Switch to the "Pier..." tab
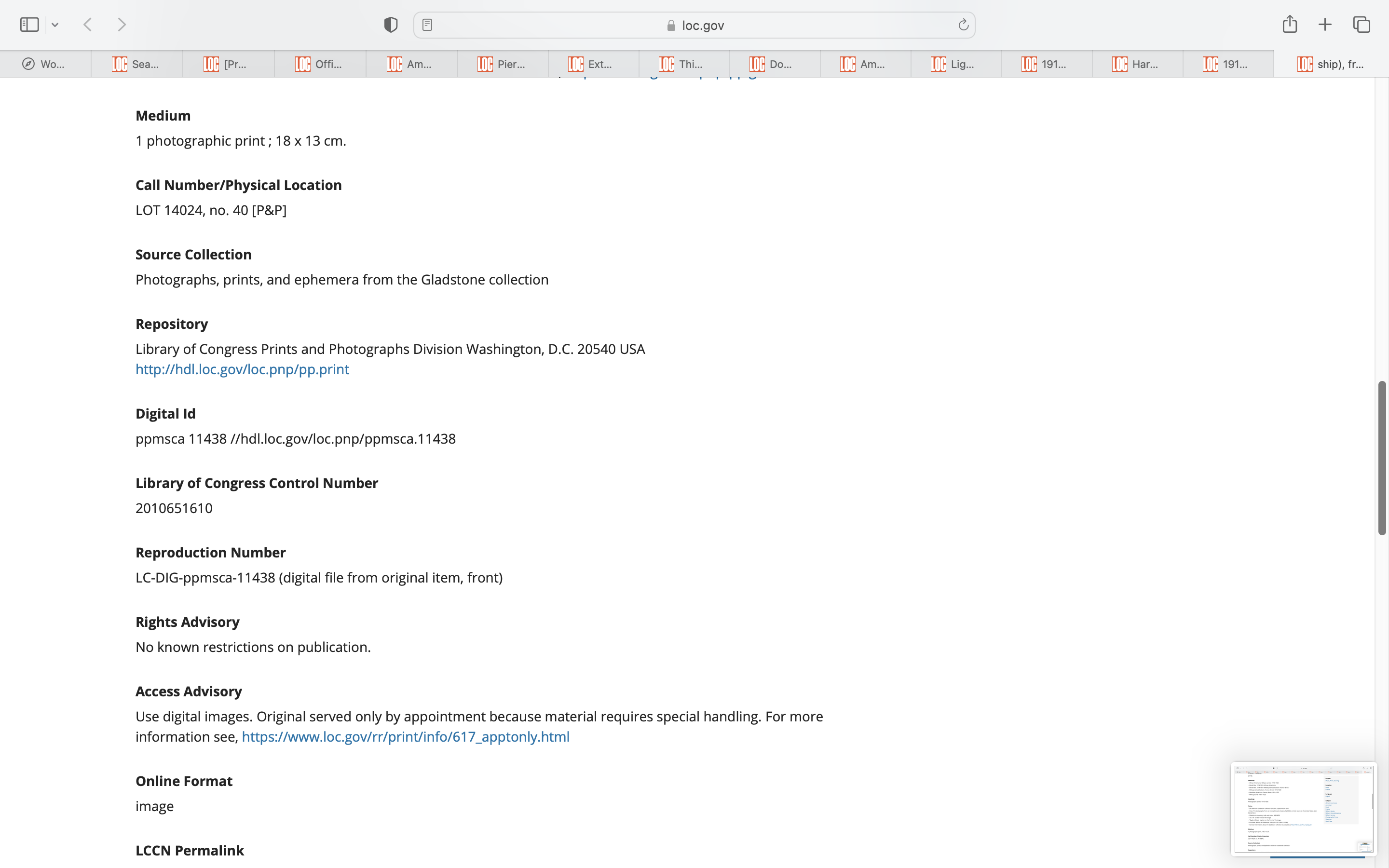The width and height of the screenshot is (1389, 868). coord(502,64)
